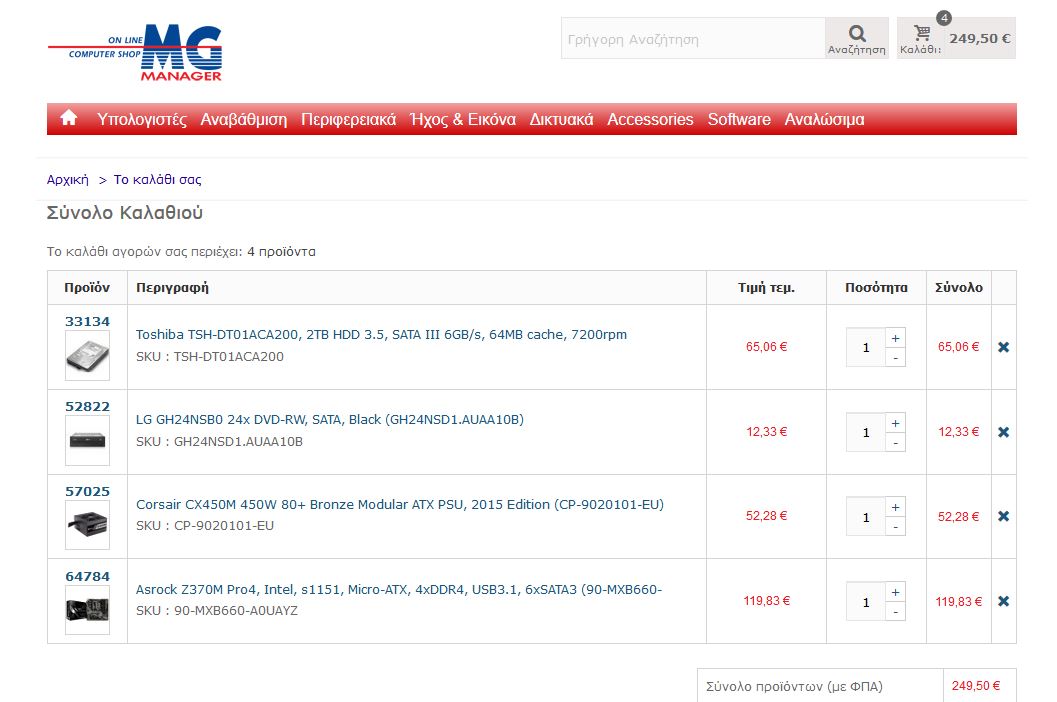
Task: Click the Περιγραφή column header
Action: [173, 287]
